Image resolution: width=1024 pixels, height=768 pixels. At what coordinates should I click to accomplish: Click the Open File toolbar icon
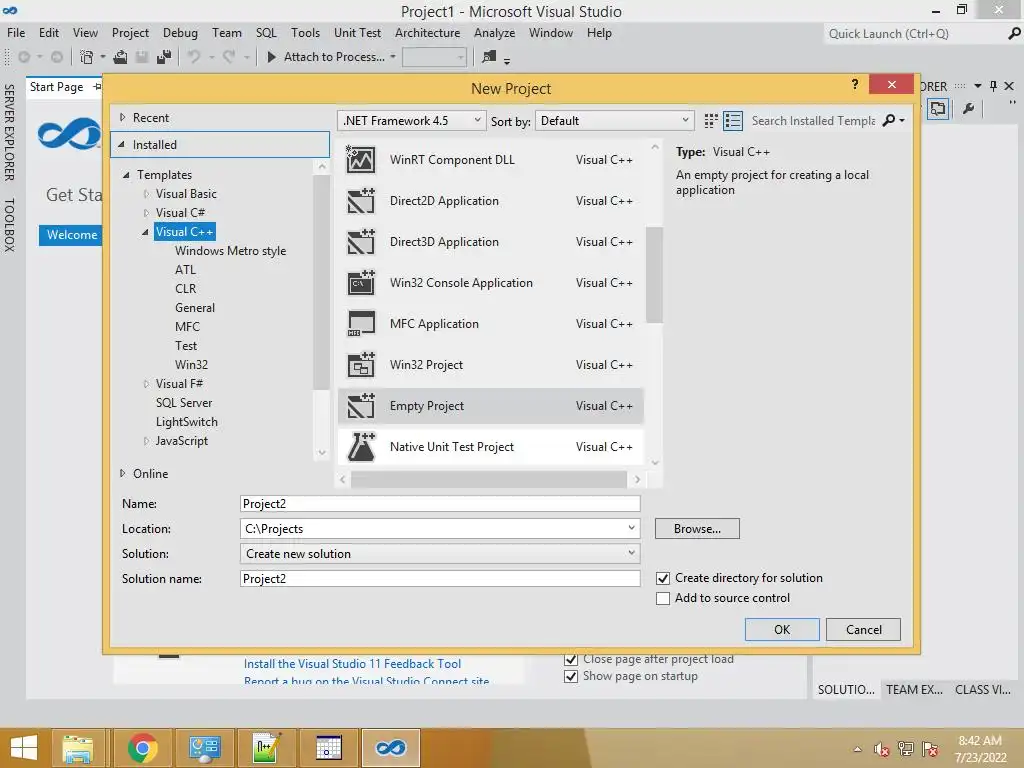(120, 57)
